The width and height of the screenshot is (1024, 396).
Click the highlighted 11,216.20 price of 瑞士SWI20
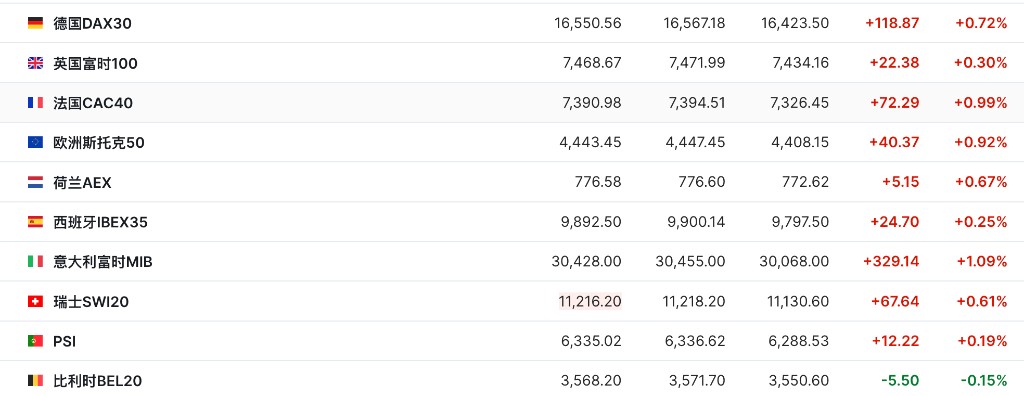[590, 301]
